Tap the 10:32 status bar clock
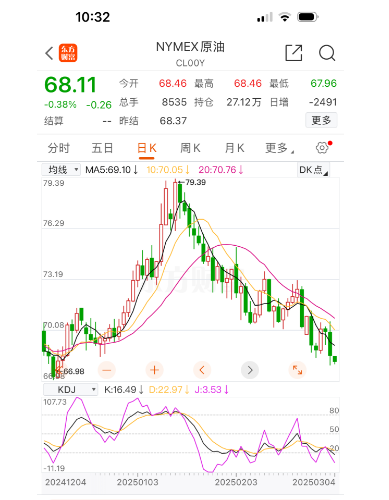Viewport: 389px width, 500px height. tap(92, 17)
